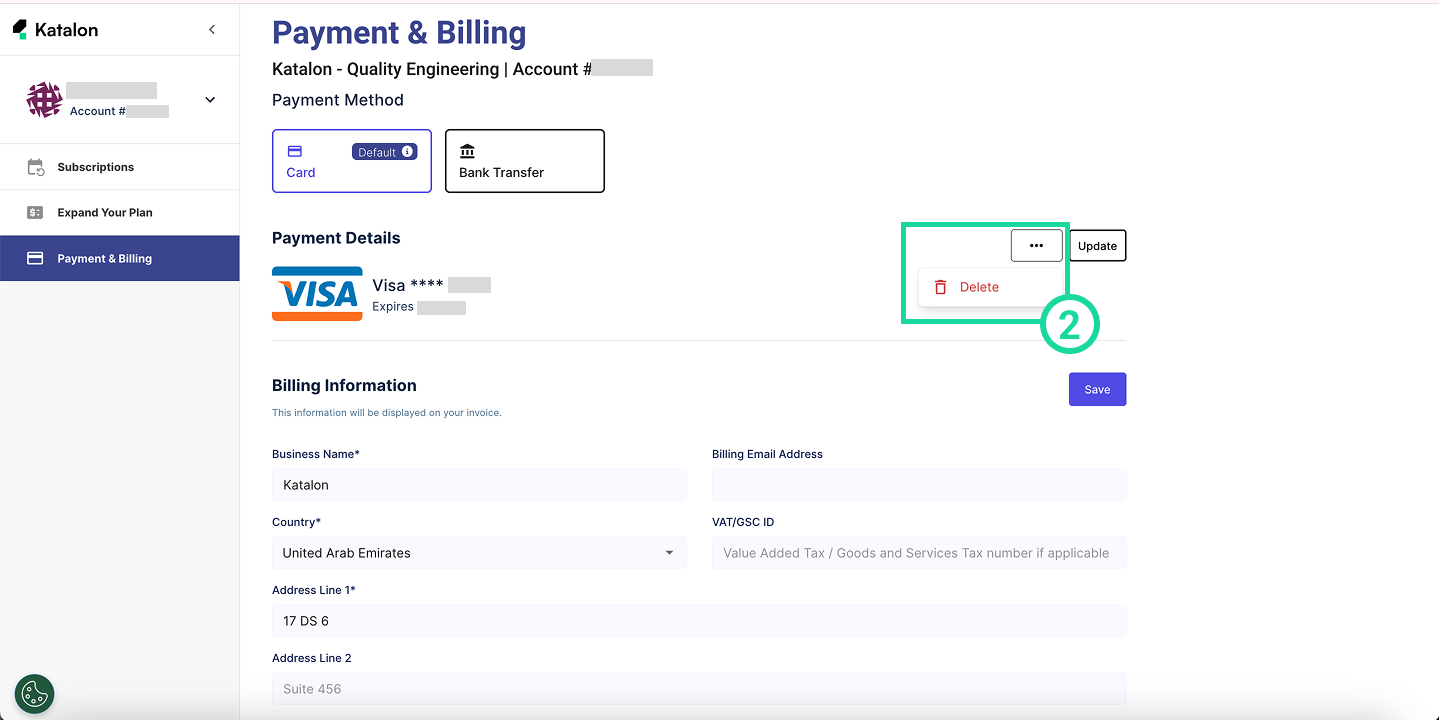
Task: Click the Payment Details heading
Action: pyautogui.click(x=336, y=238)
